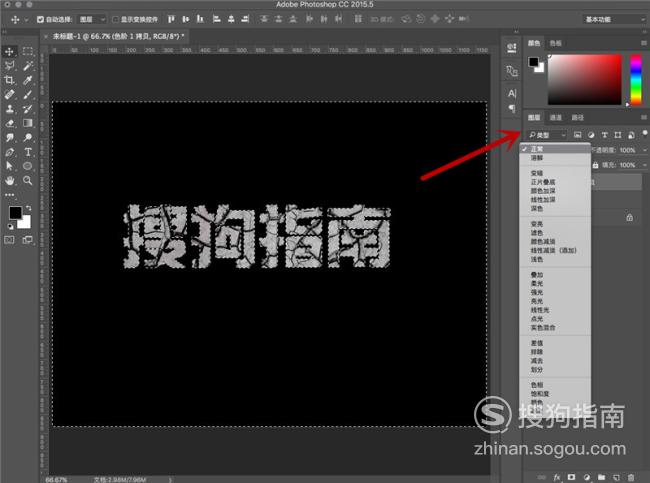
Task: Select the Rectangular Marquee tool
Action: tap(28, 51)
